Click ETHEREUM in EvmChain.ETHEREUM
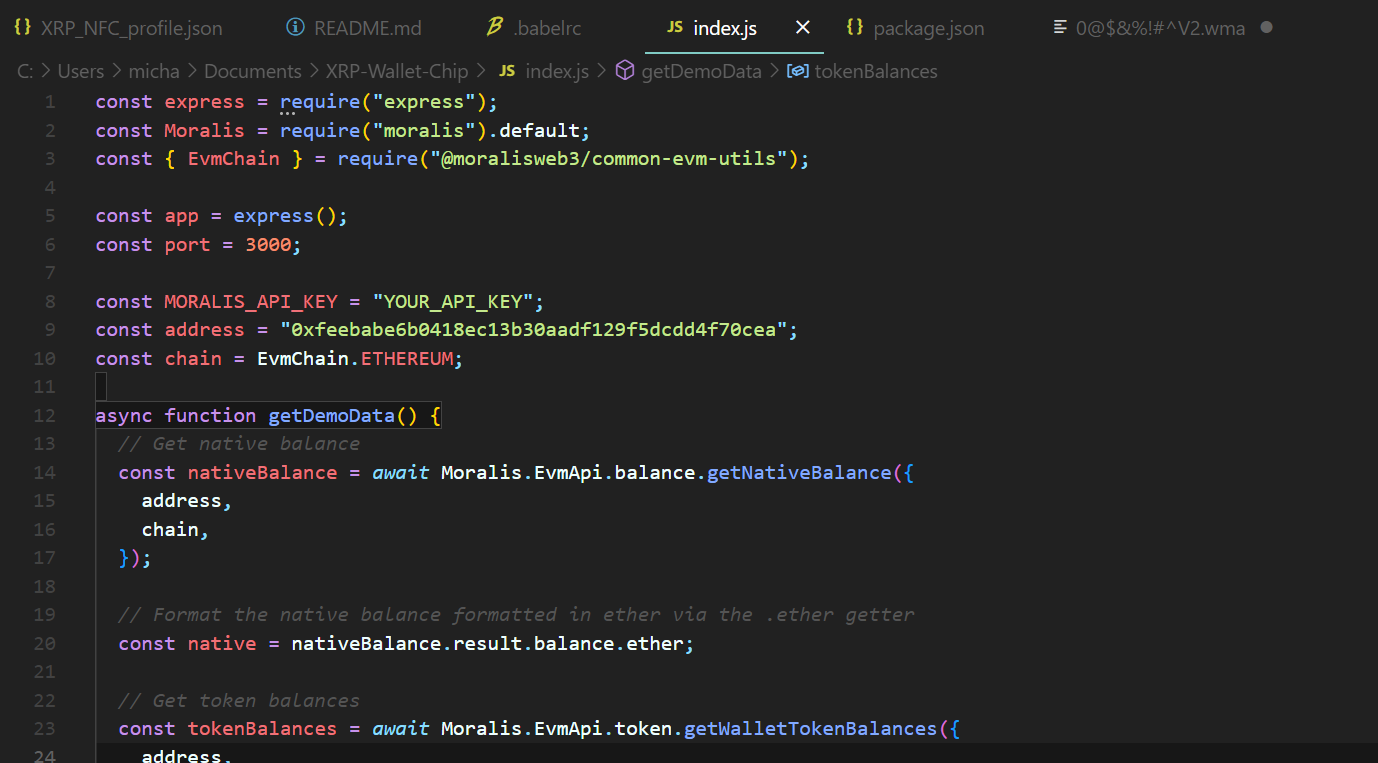This screenshot has width=1378, height=763. tap(407, 358)
